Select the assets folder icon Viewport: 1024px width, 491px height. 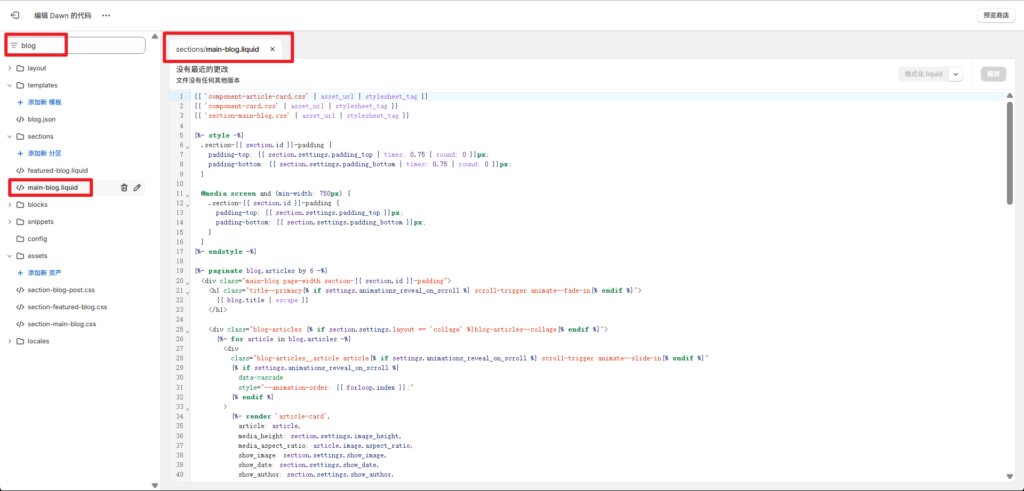20,255
